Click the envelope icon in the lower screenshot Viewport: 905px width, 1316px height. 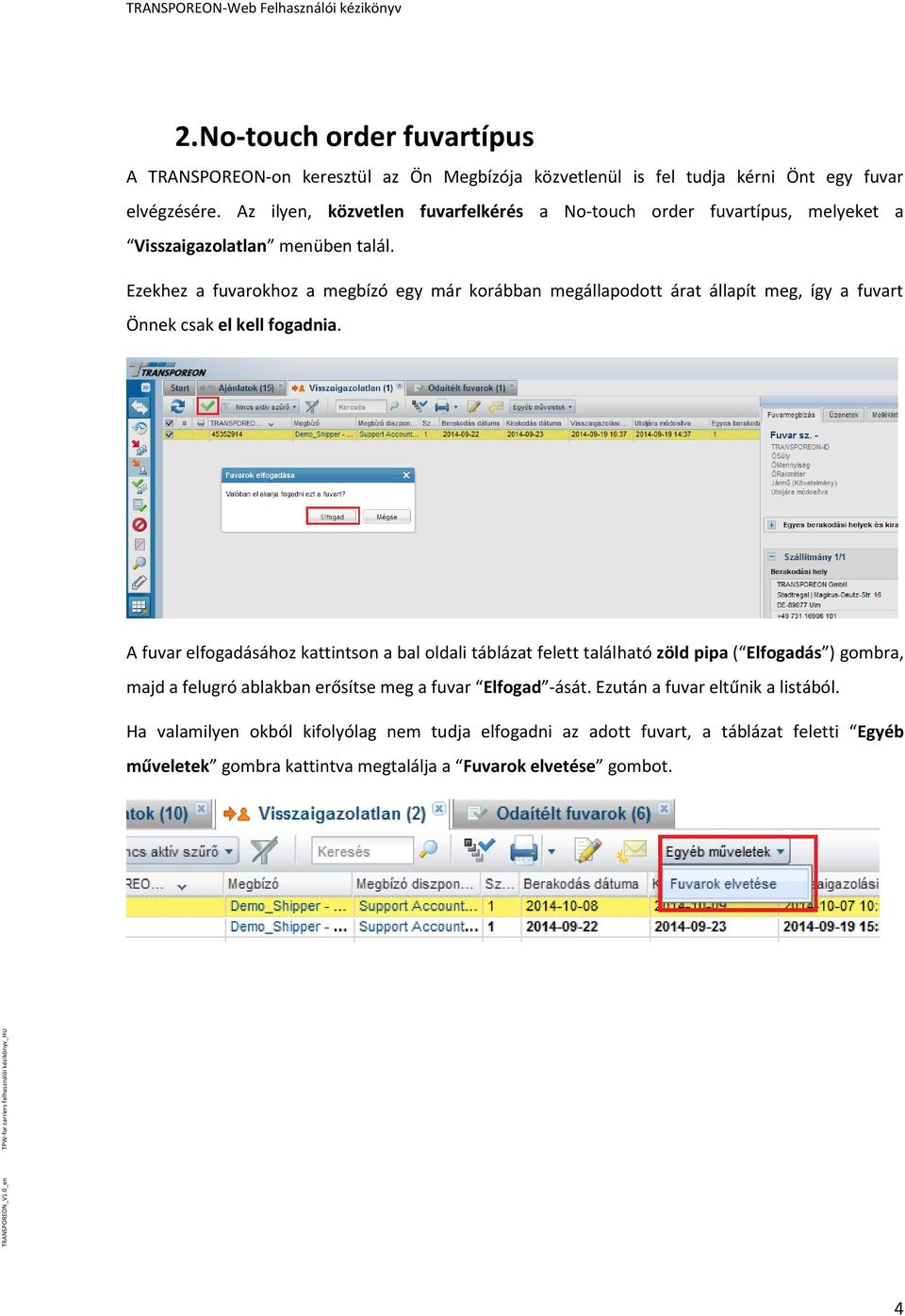tap(632, 850)
